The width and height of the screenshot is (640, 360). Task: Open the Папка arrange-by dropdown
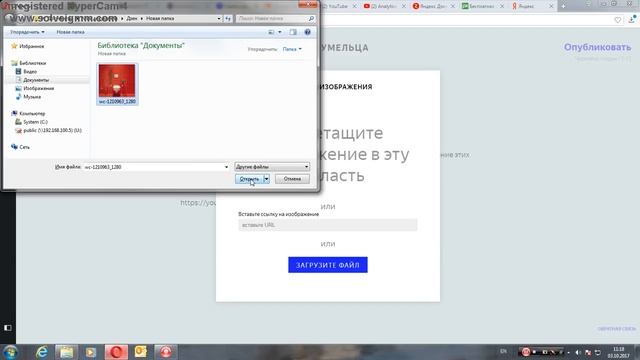(x=292, y=49)
